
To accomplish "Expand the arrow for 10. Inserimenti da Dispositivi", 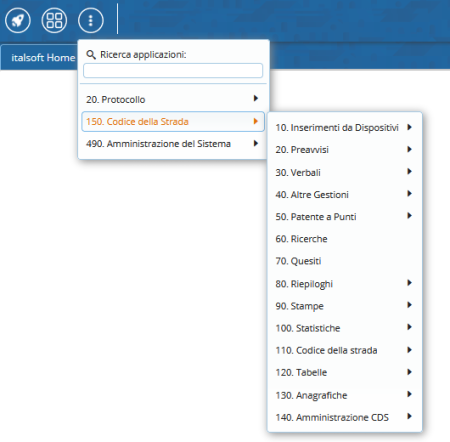I will coord(409,127).
